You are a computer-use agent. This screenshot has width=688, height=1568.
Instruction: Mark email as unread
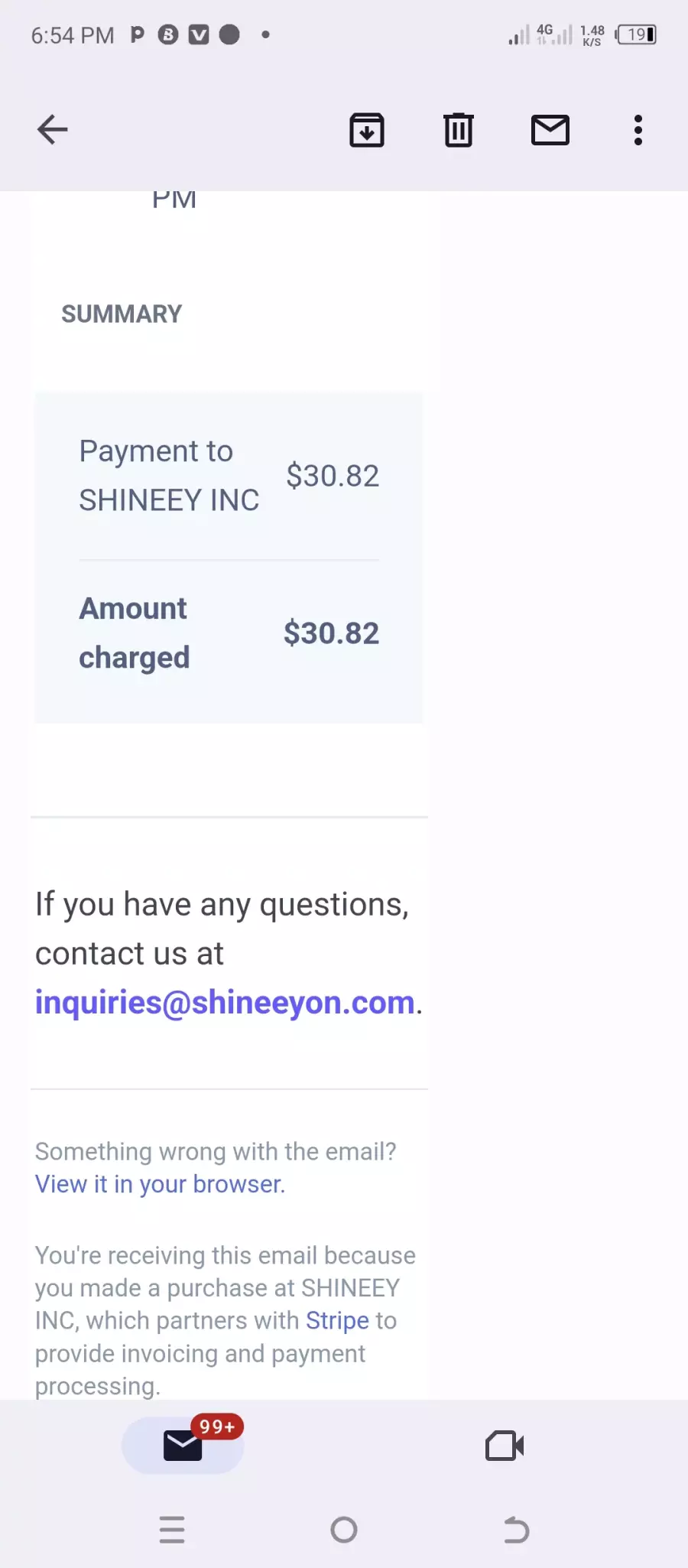click(x=550, y=130)
